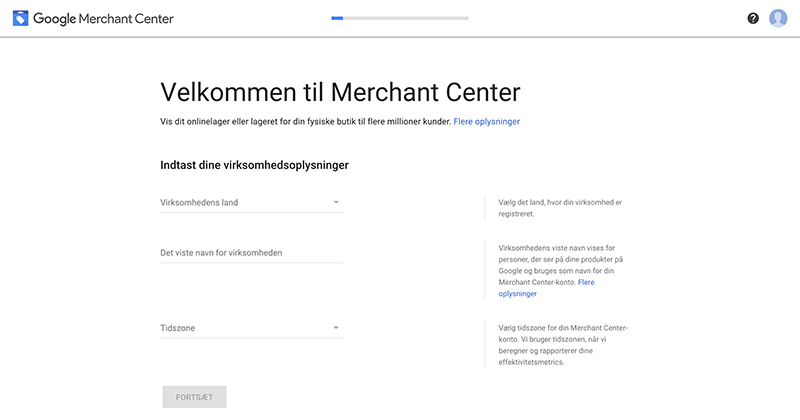Focus the Det viste navn for virksomheden field

click(x=251, y=253)
